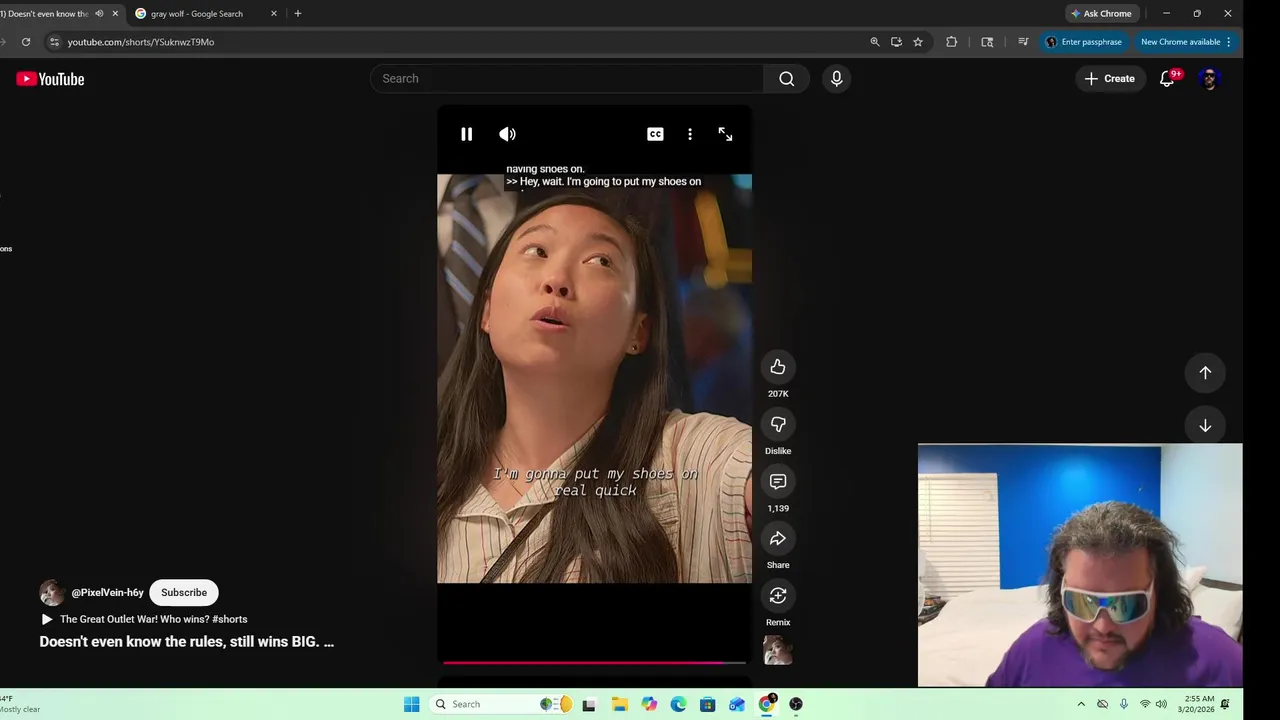Open the Create button
Image resolution: width=1280 pixels, height=720 pixels.
tap(1110, 79)
